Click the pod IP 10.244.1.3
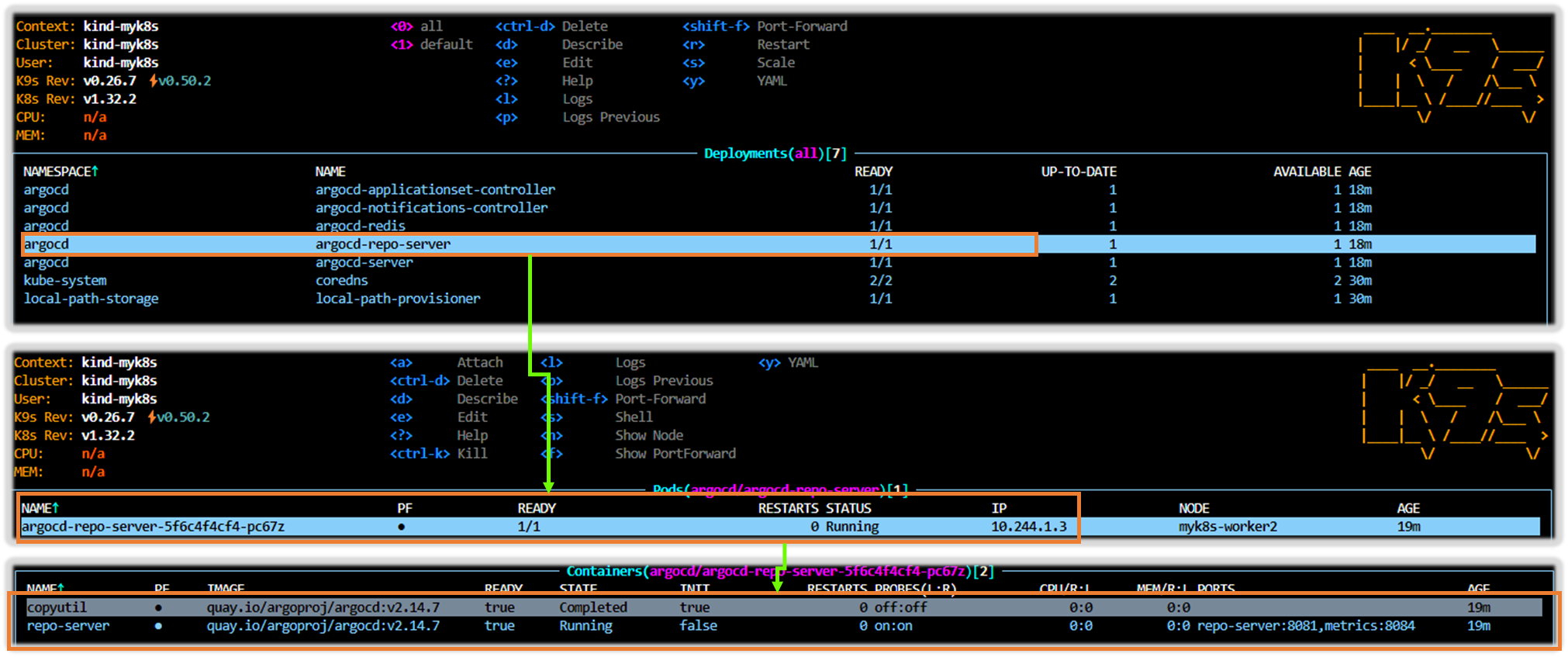This screenshot has height=657, width=1568. click(x=1028, y=527)
